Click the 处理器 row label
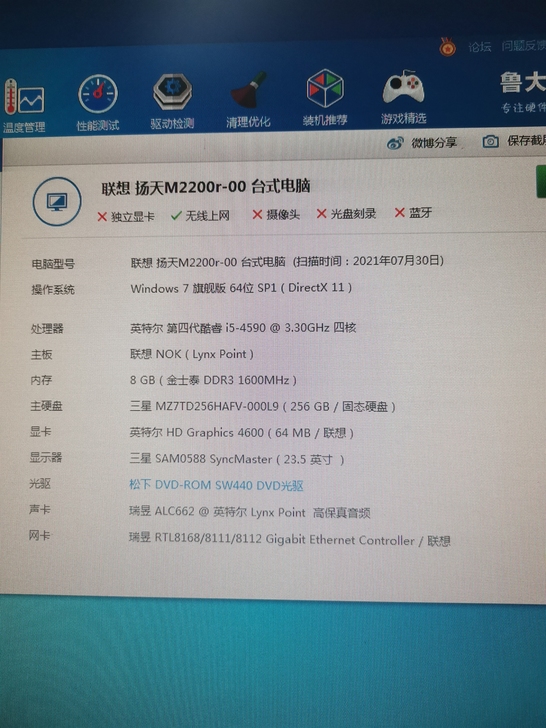Screen dimensions: 546x728 pos(47,329)
